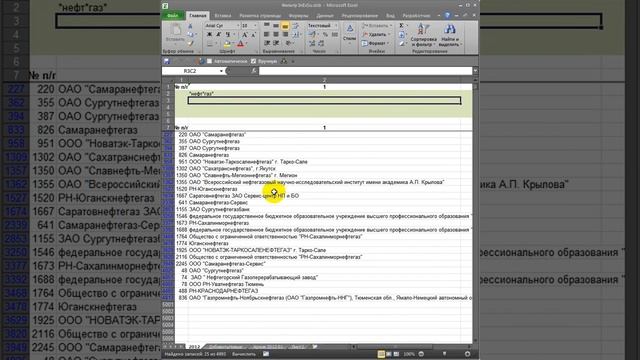Image resolution: width=640 pixels, height=360 pixels.
Task: Apply the red font color
Action: click(241, 44)
